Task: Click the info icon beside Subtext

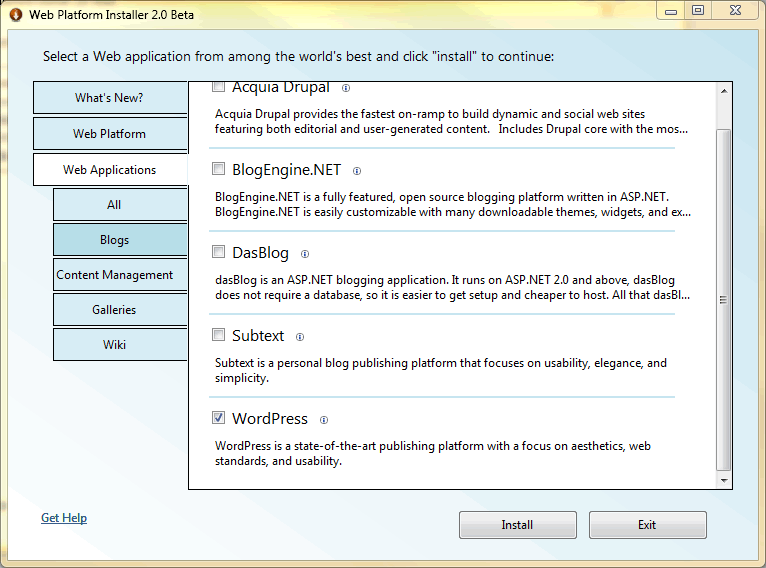Action: 300,337
